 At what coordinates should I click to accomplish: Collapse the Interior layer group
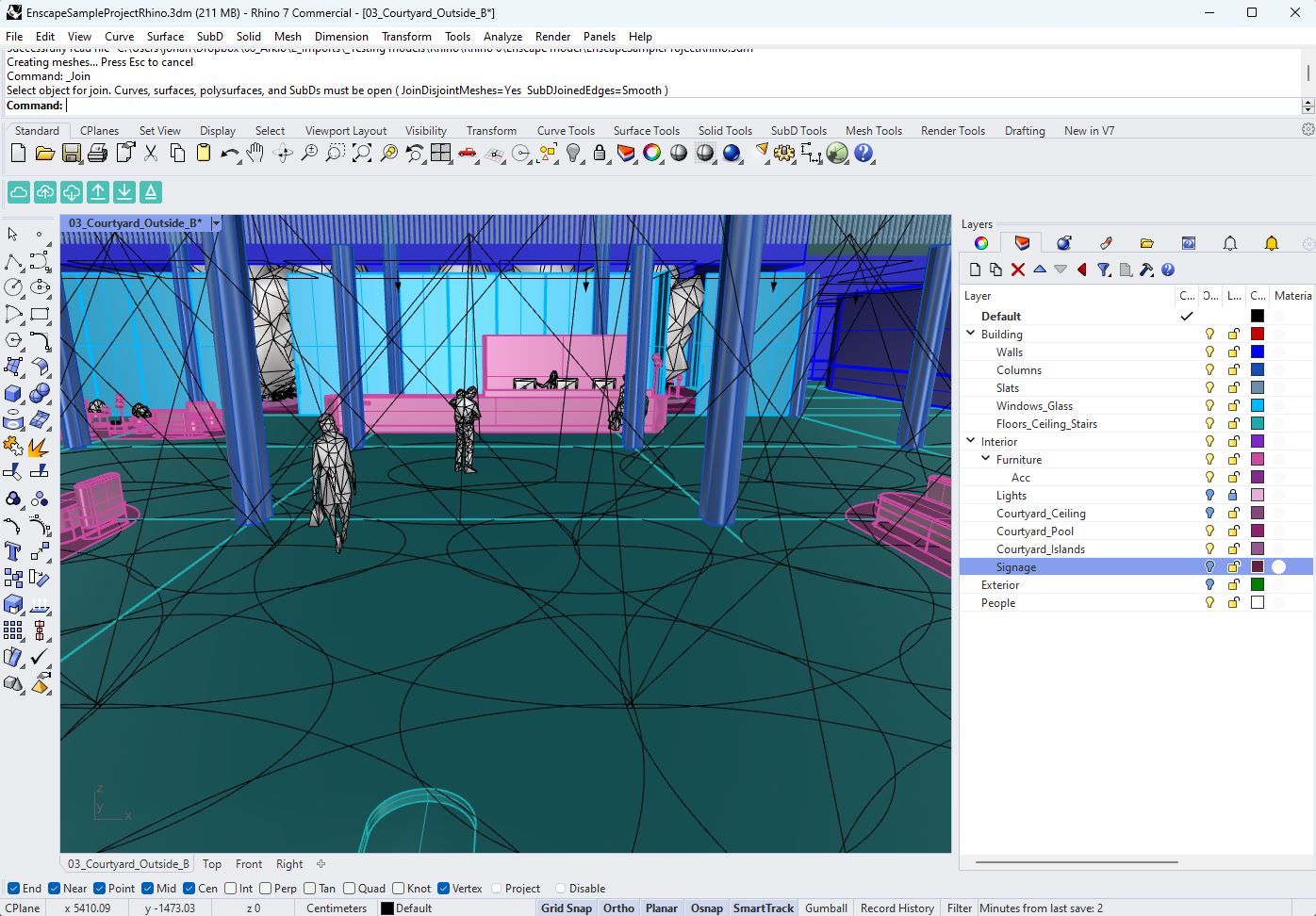tap(970, 441)
